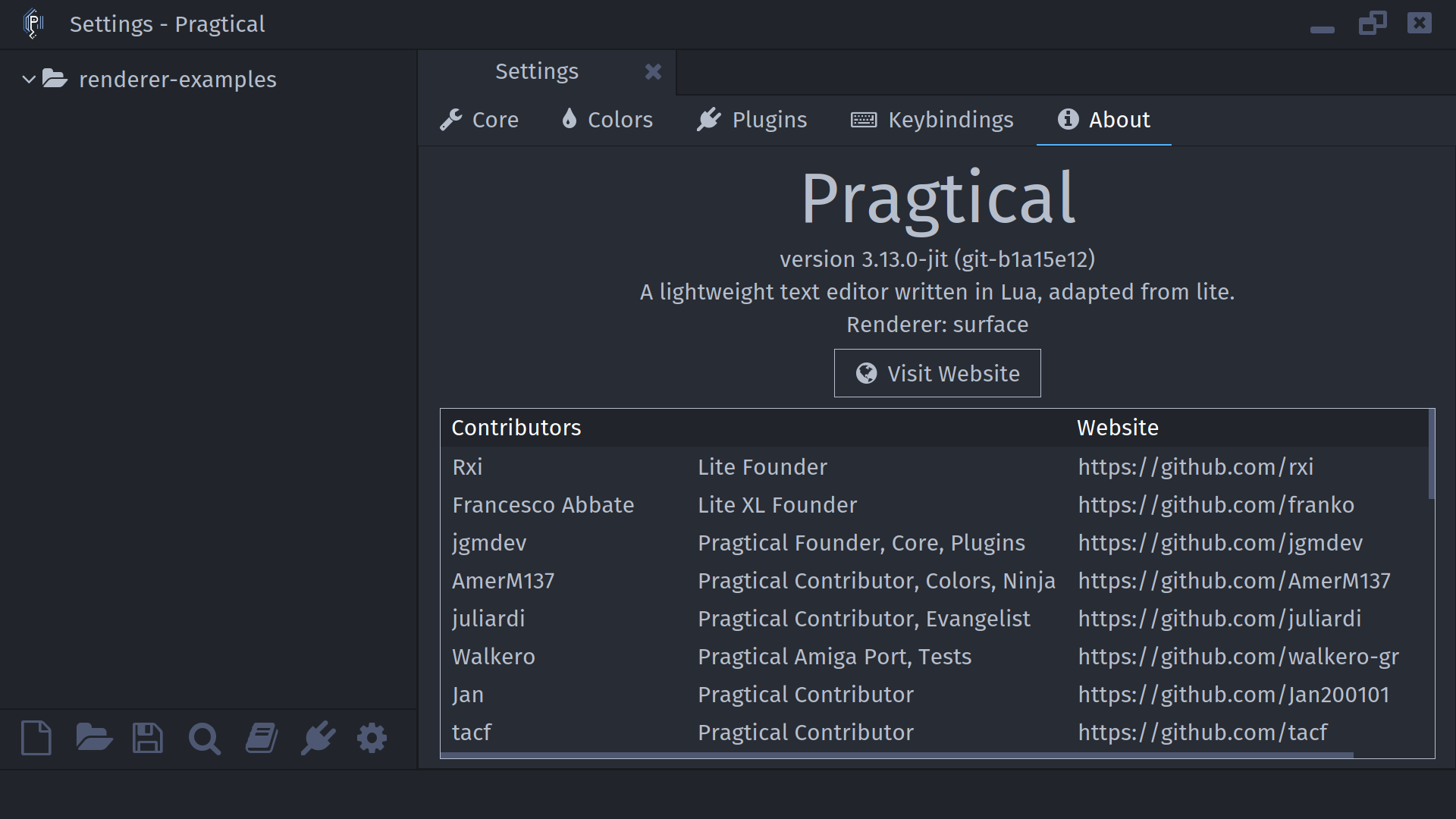
Task: Select the Rxi contributor name
Action: point(467,467)
